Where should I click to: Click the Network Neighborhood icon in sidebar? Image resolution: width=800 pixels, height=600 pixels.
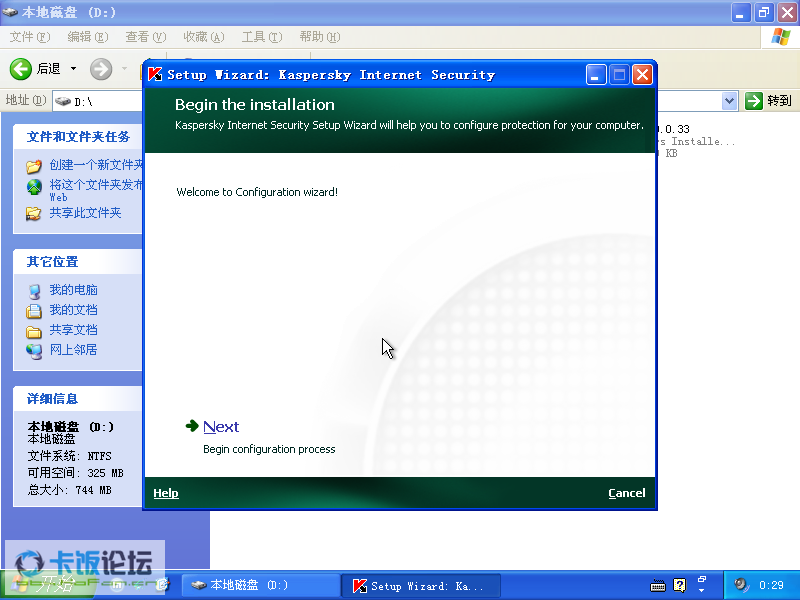pos(34,351)
